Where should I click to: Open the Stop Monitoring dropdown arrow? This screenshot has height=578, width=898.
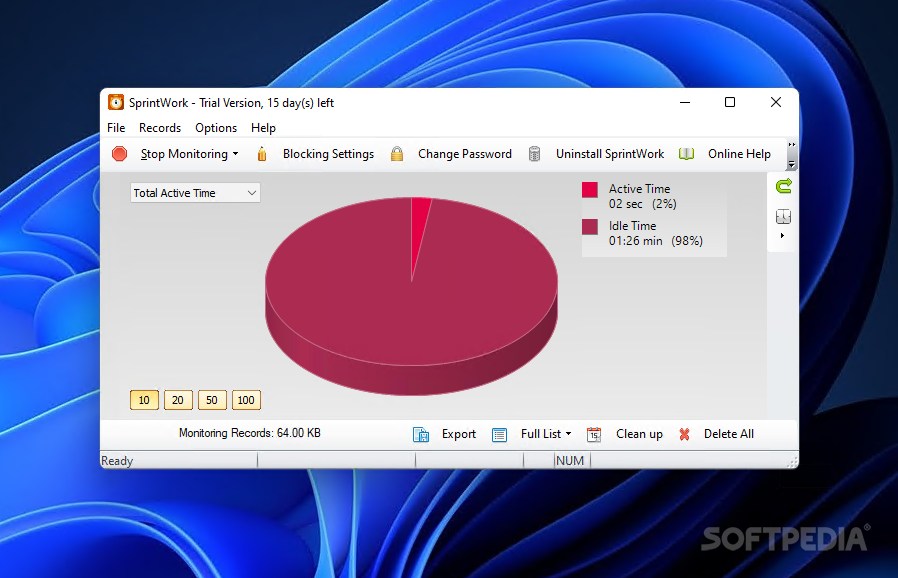pos(235,154)
